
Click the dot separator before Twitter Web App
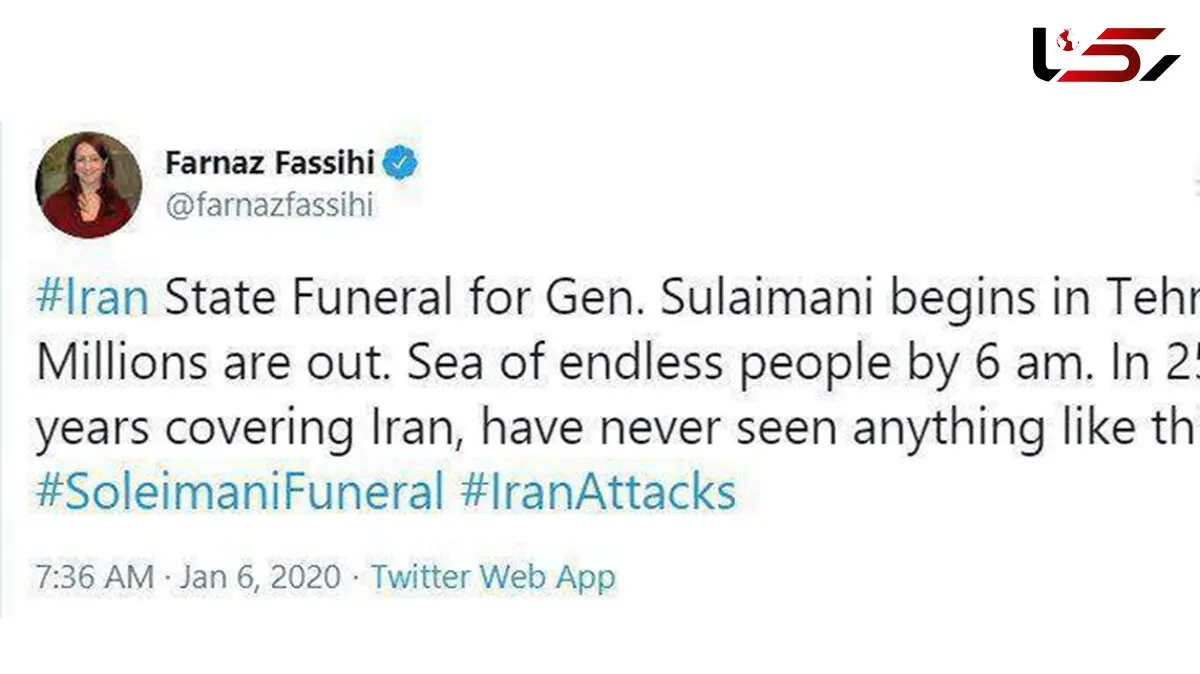point(355,578)
